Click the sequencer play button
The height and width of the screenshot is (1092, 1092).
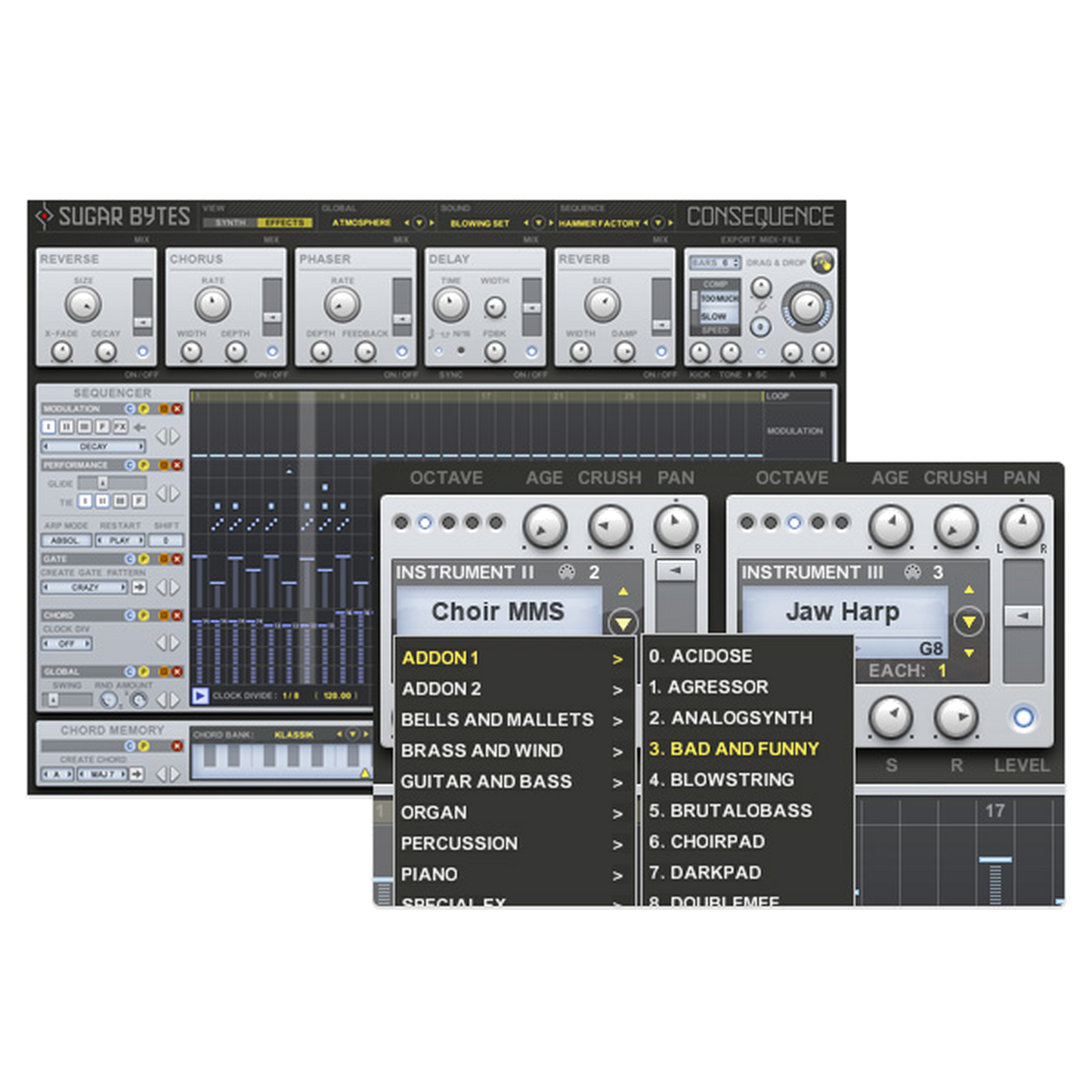click(200, 696)
